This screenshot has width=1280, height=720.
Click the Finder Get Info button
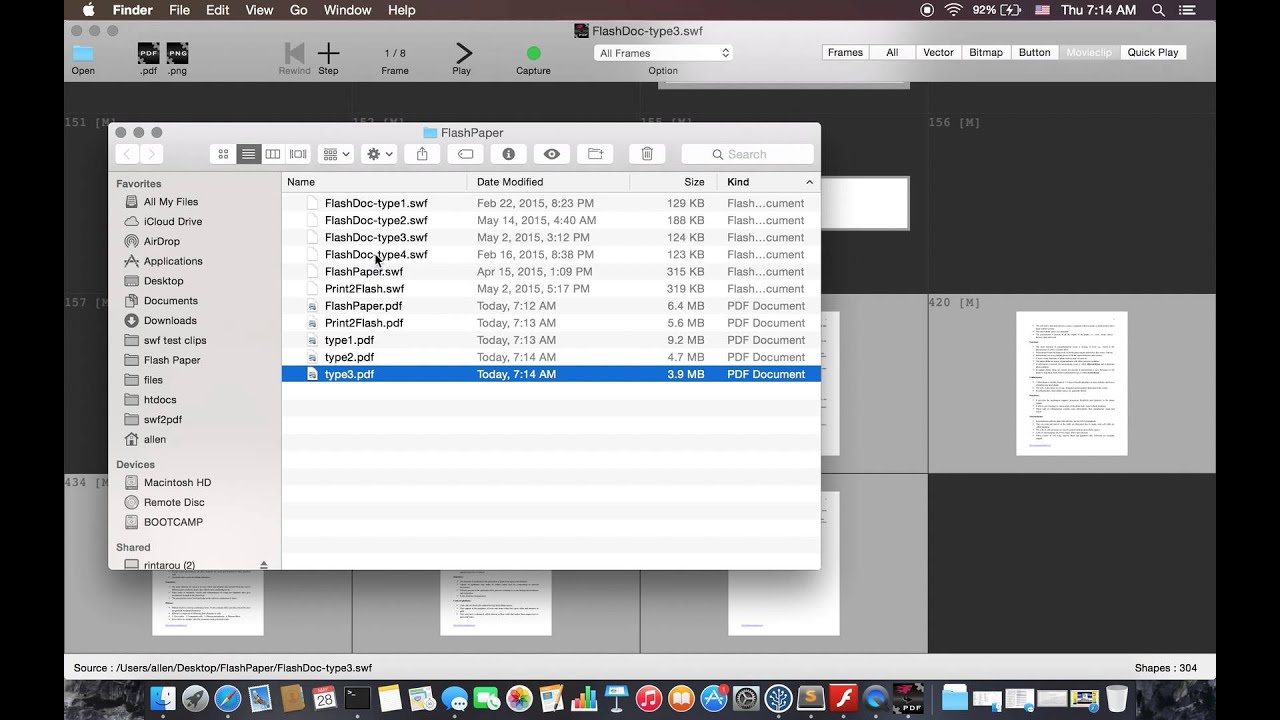tap(508, 154)
